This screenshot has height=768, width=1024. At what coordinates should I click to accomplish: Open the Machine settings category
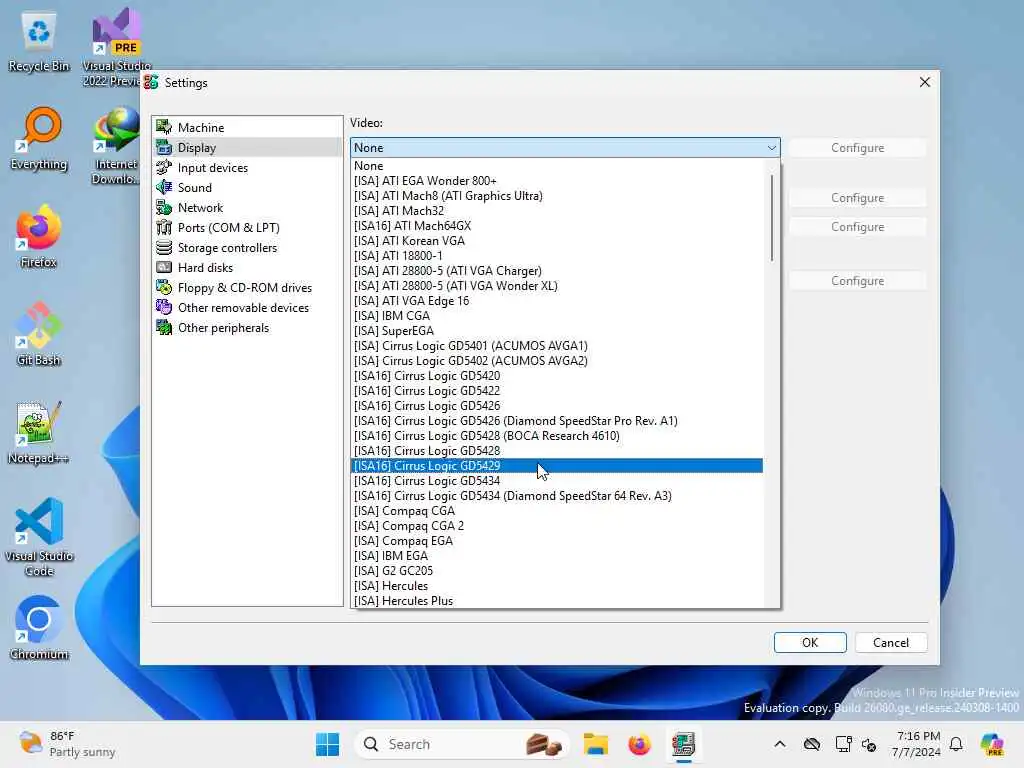(247, 127)
